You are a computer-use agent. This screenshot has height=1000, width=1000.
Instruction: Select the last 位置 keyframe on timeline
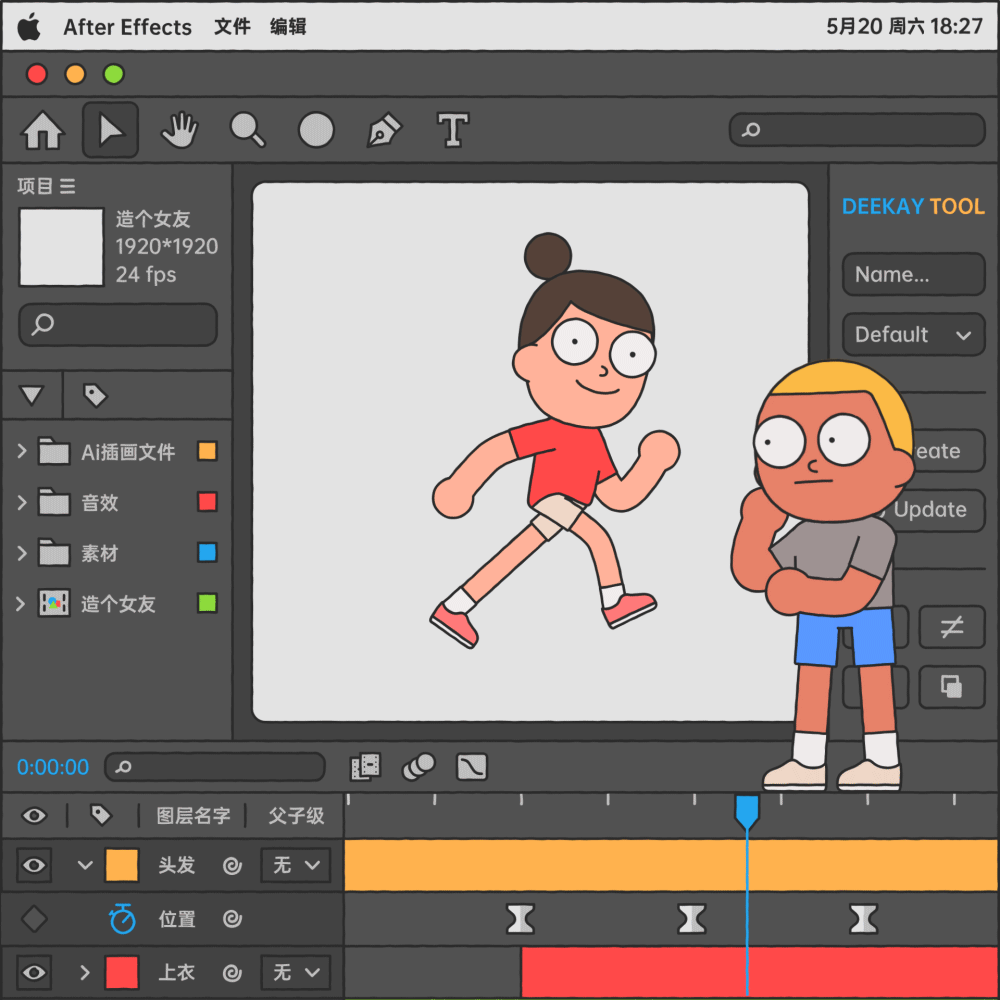click(x=864, y=919)
